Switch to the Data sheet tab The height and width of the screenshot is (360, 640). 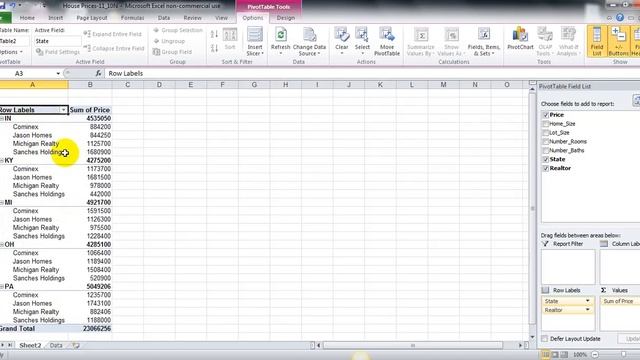(56, 345)
